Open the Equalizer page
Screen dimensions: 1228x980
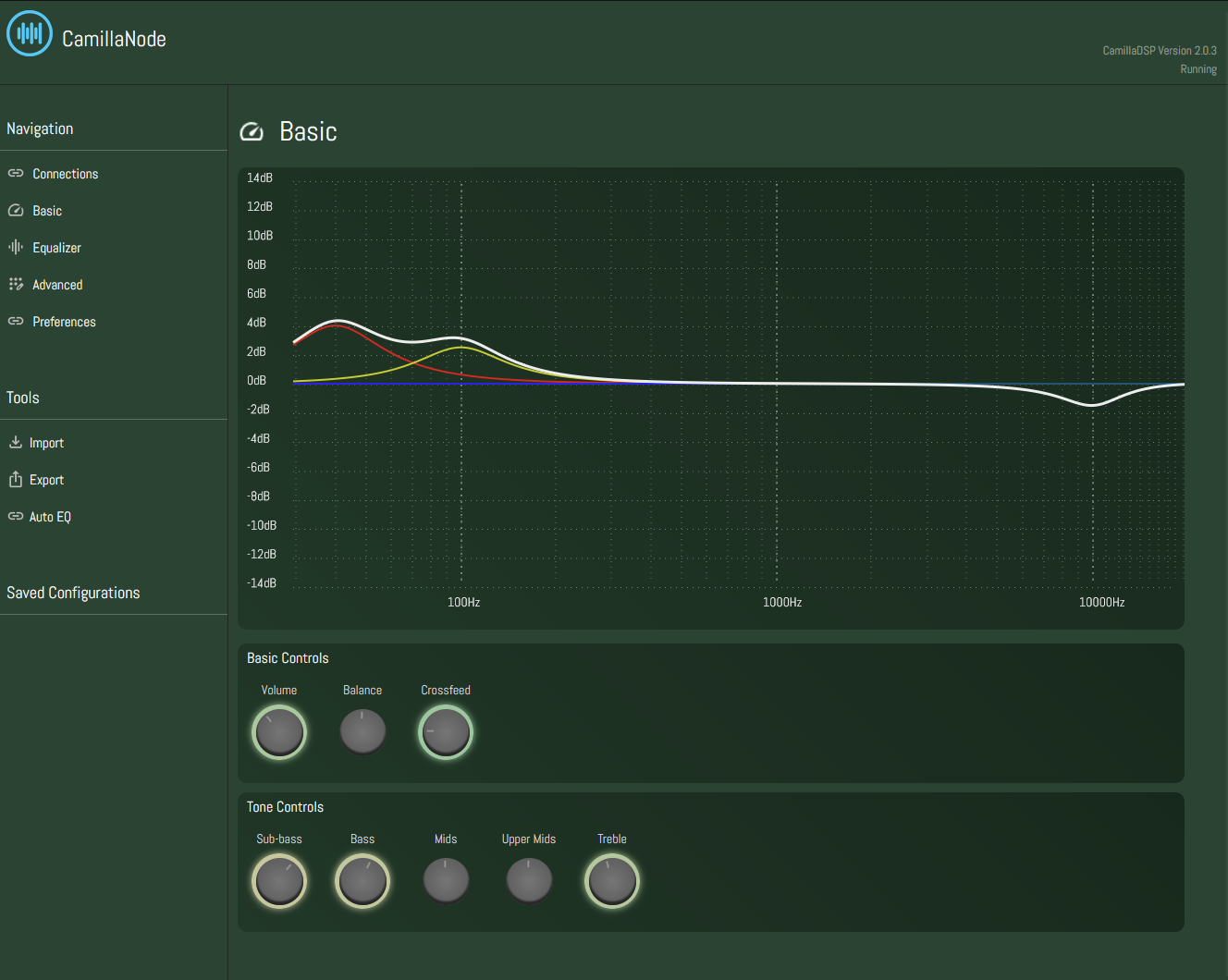coord(56,248)
